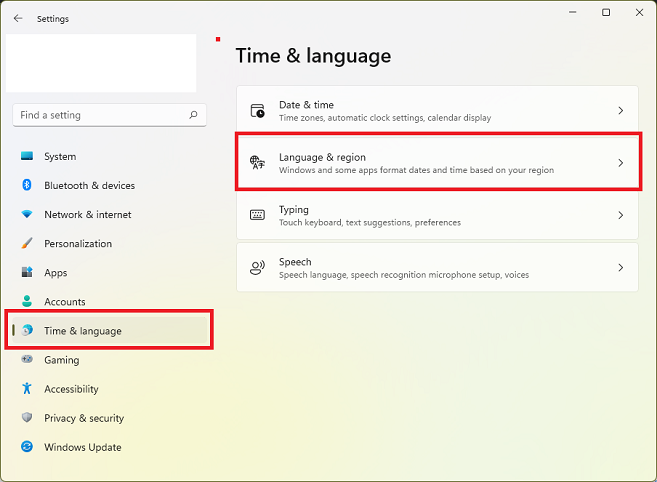Expand Date & time chevron
657x482 pixels.
[x=621, y=110]
